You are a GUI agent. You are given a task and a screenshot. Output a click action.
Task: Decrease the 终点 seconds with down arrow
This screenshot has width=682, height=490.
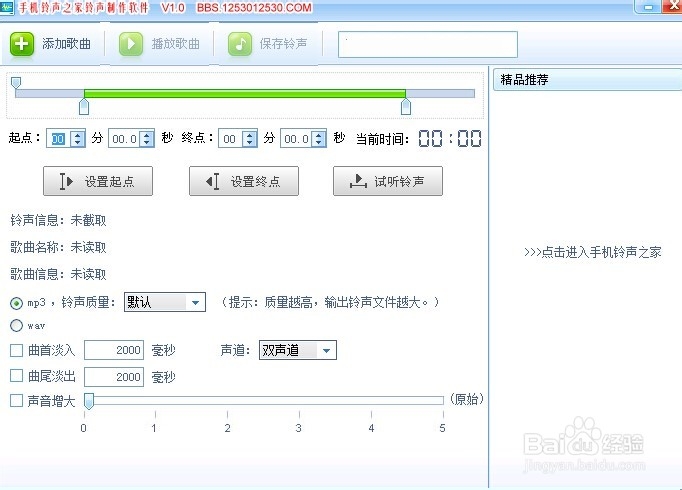click(319, 143)
